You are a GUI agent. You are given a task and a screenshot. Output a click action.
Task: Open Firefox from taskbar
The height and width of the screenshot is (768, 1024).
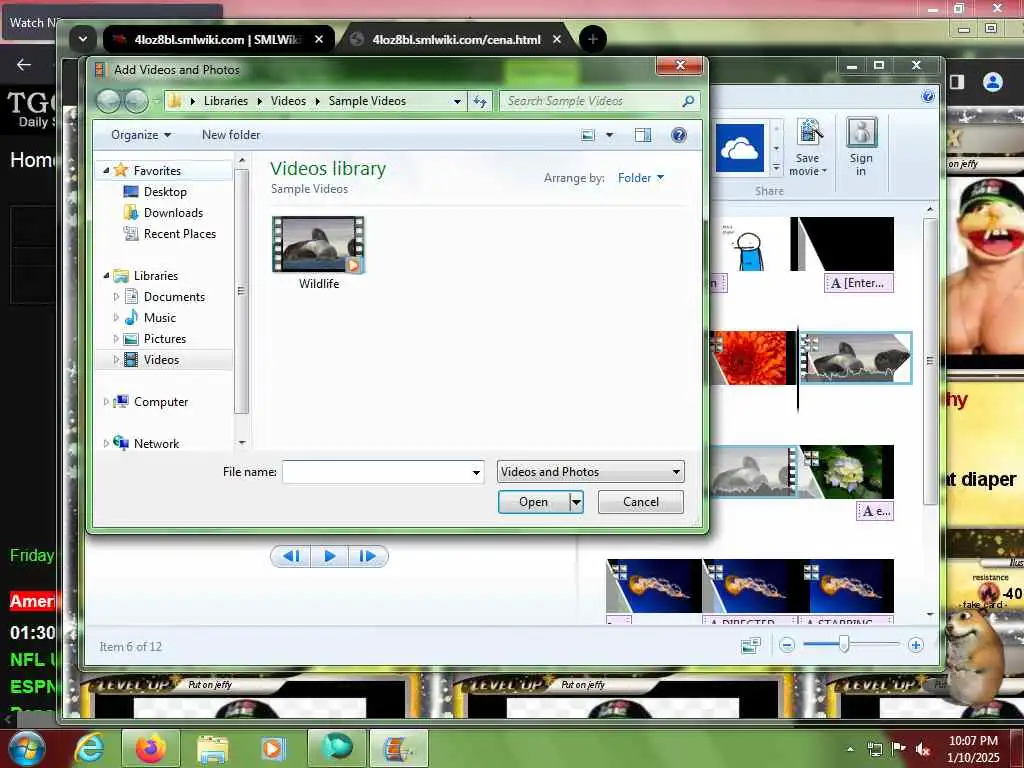point(150,748)
